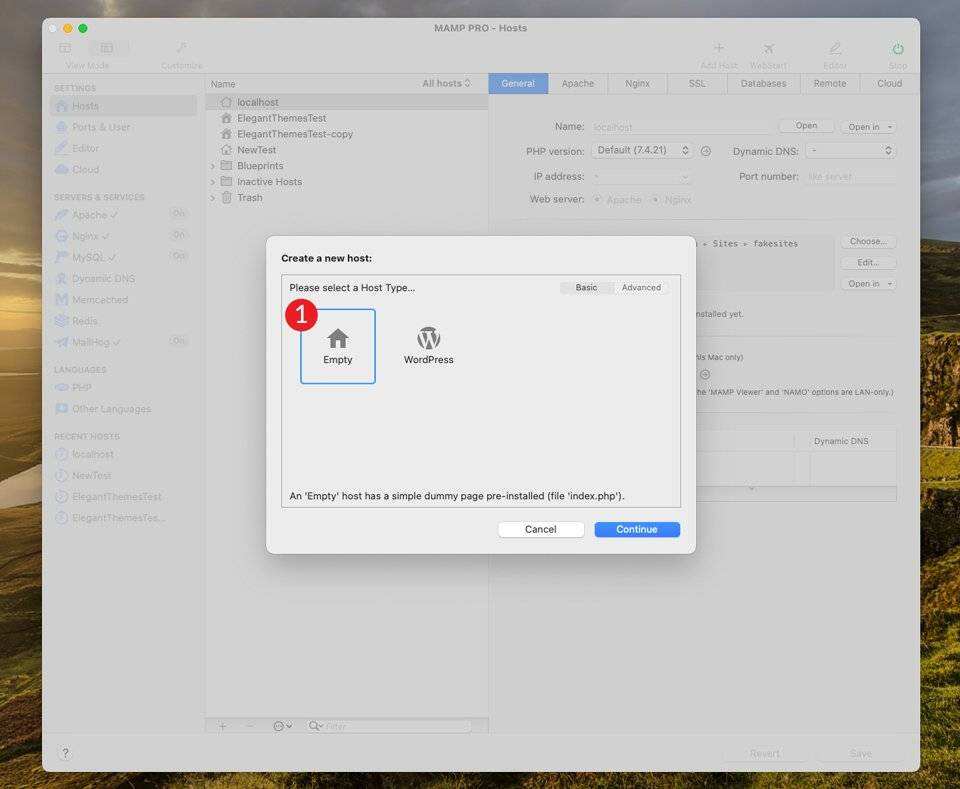Switch to the Advanced tab in dialog
960x789 pixels.
point(641,288)
